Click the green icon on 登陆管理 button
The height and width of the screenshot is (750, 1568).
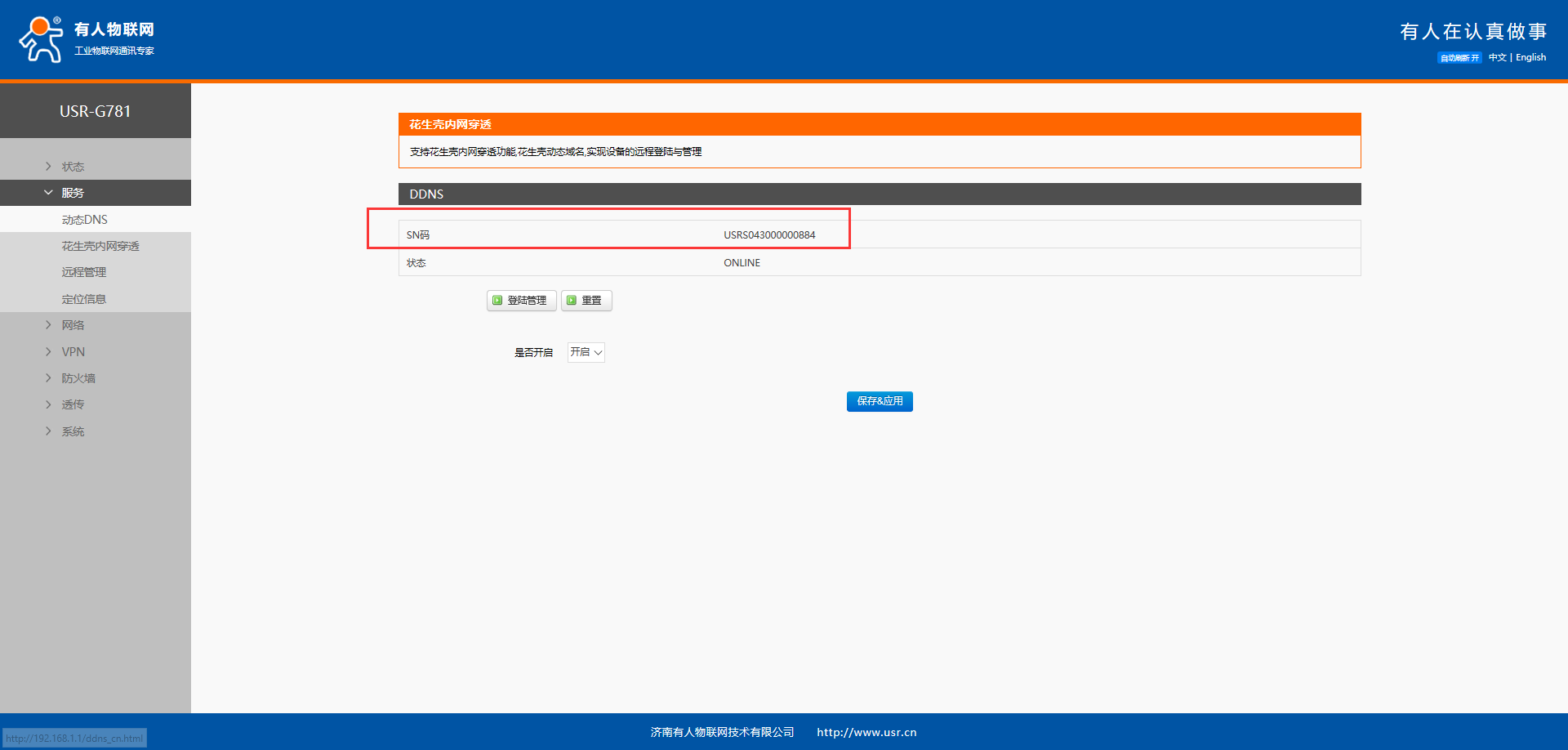tap(497, 301)
